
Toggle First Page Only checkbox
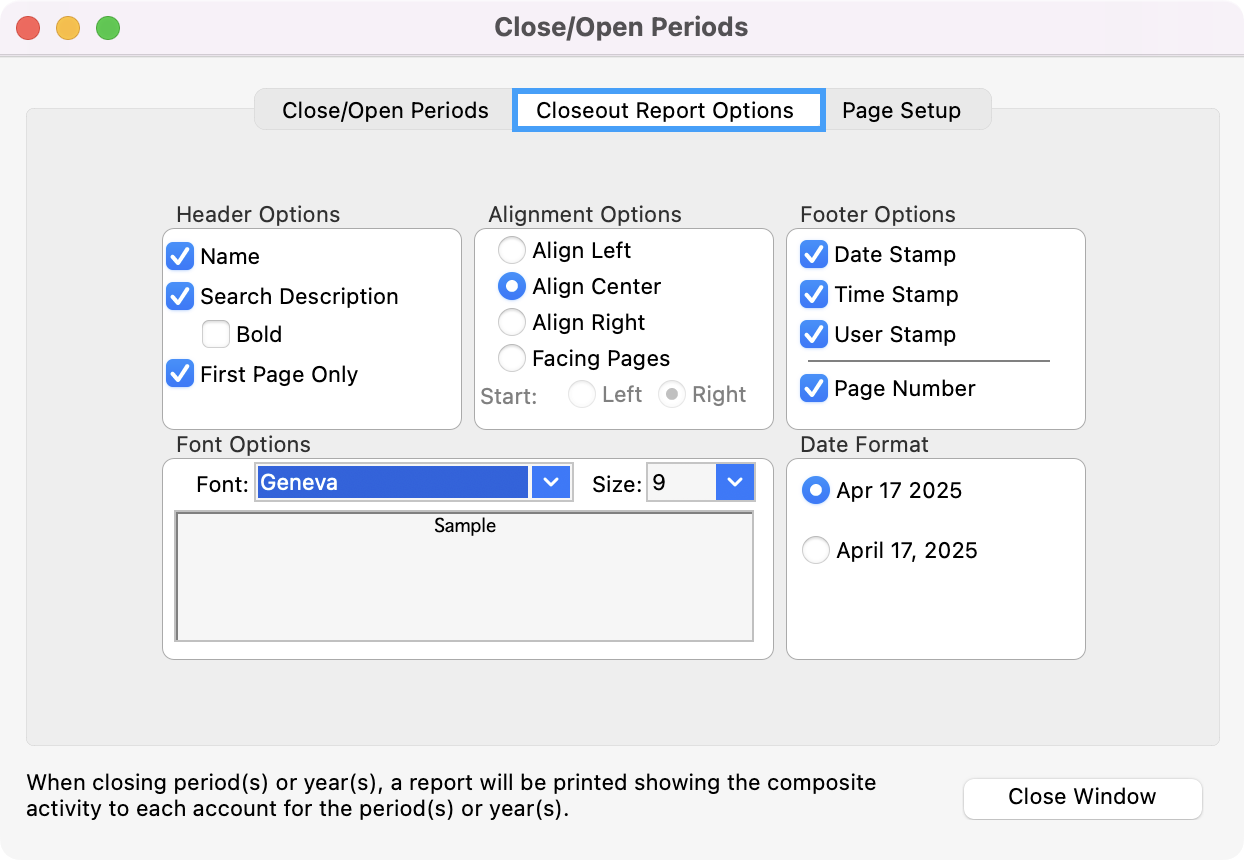(180, 374)
